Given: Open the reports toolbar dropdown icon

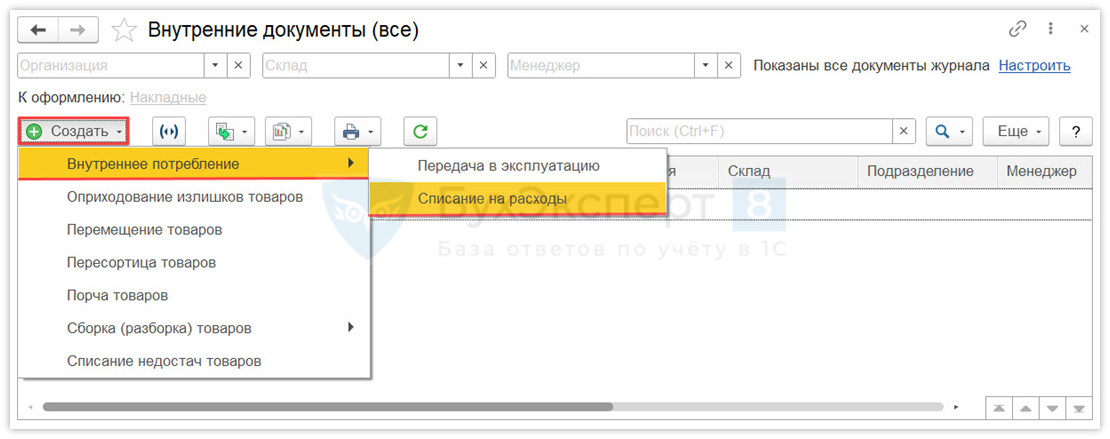Looking at the screenshot, I should coord(289,131).
